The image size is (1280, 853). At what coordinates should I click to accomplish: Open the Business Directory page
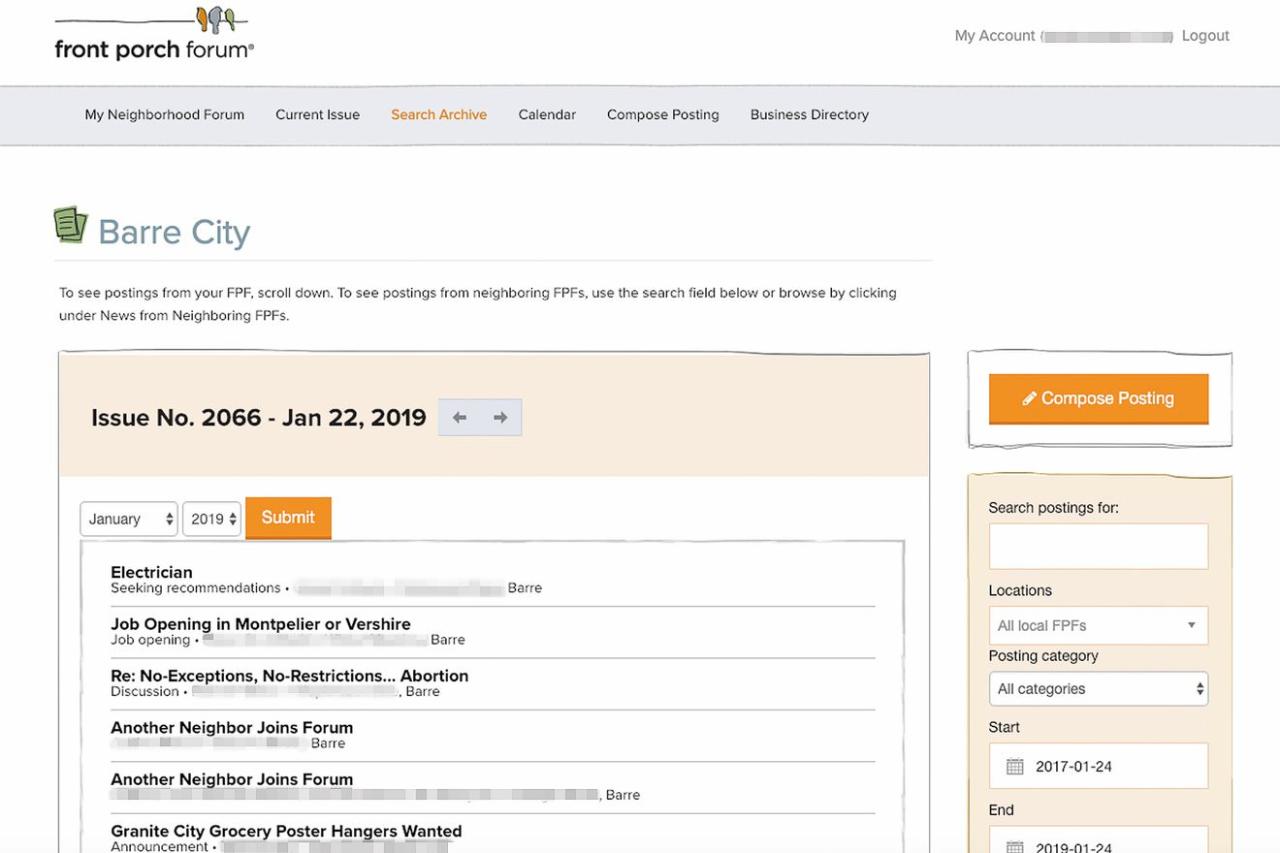(x=809, y=115)
